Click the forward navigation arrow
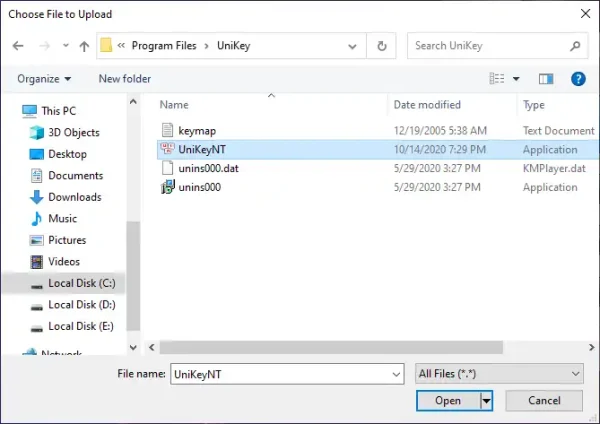The width and height of the screenshot is (600, 424). pos(45,46)
